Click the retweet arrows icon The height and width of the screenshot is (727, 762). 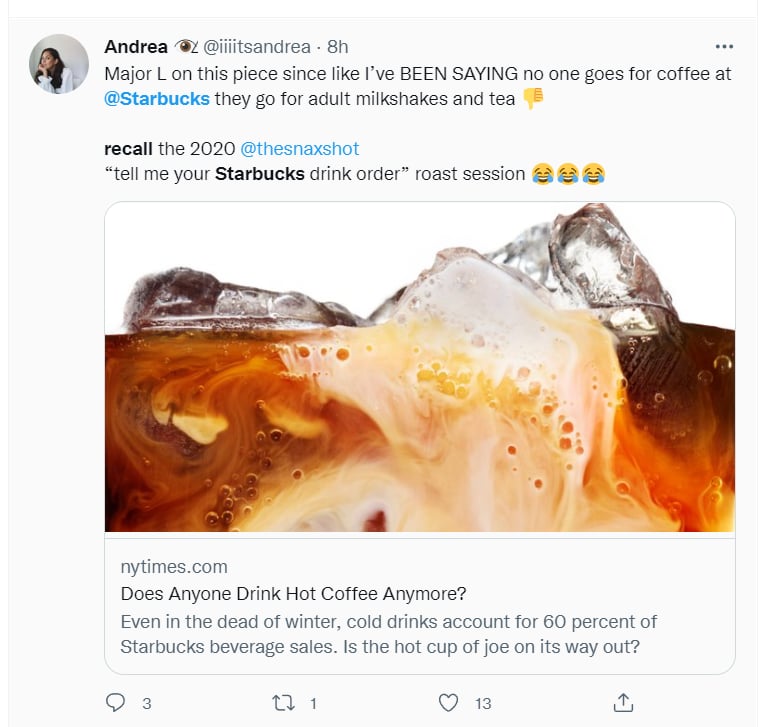[283, 703]
